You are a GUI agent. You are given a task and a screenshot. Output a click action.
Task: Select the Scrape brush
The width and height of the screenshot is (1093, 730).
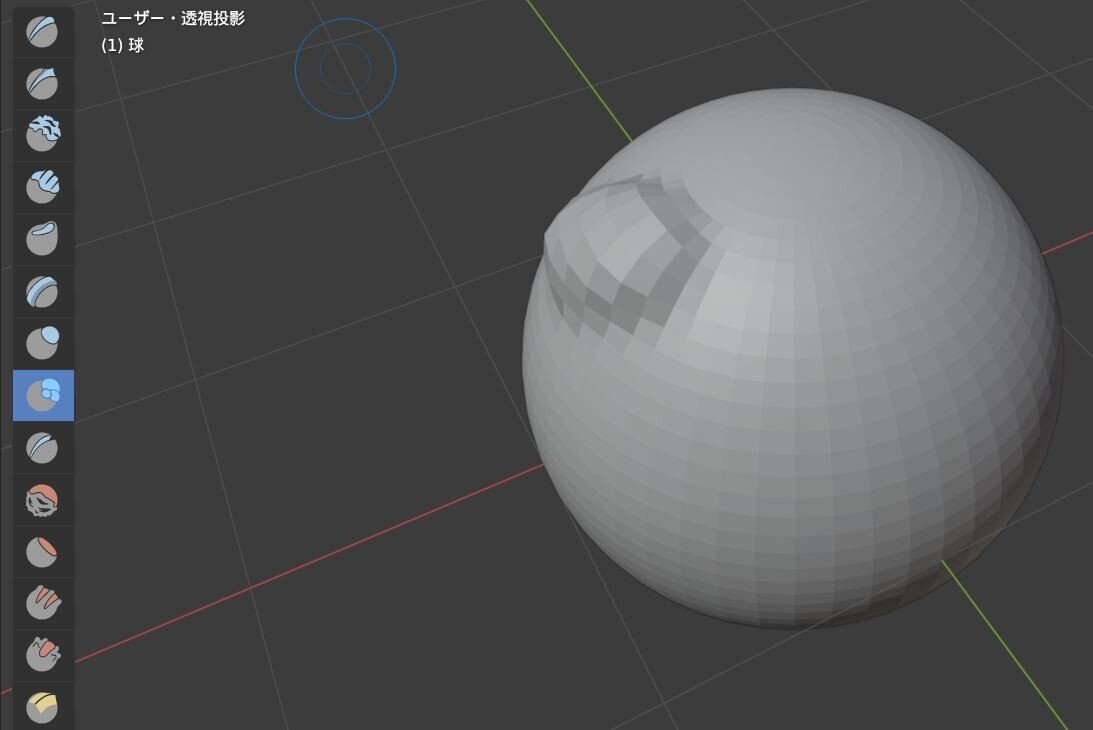pyautogui.click(x=43, y=655)
